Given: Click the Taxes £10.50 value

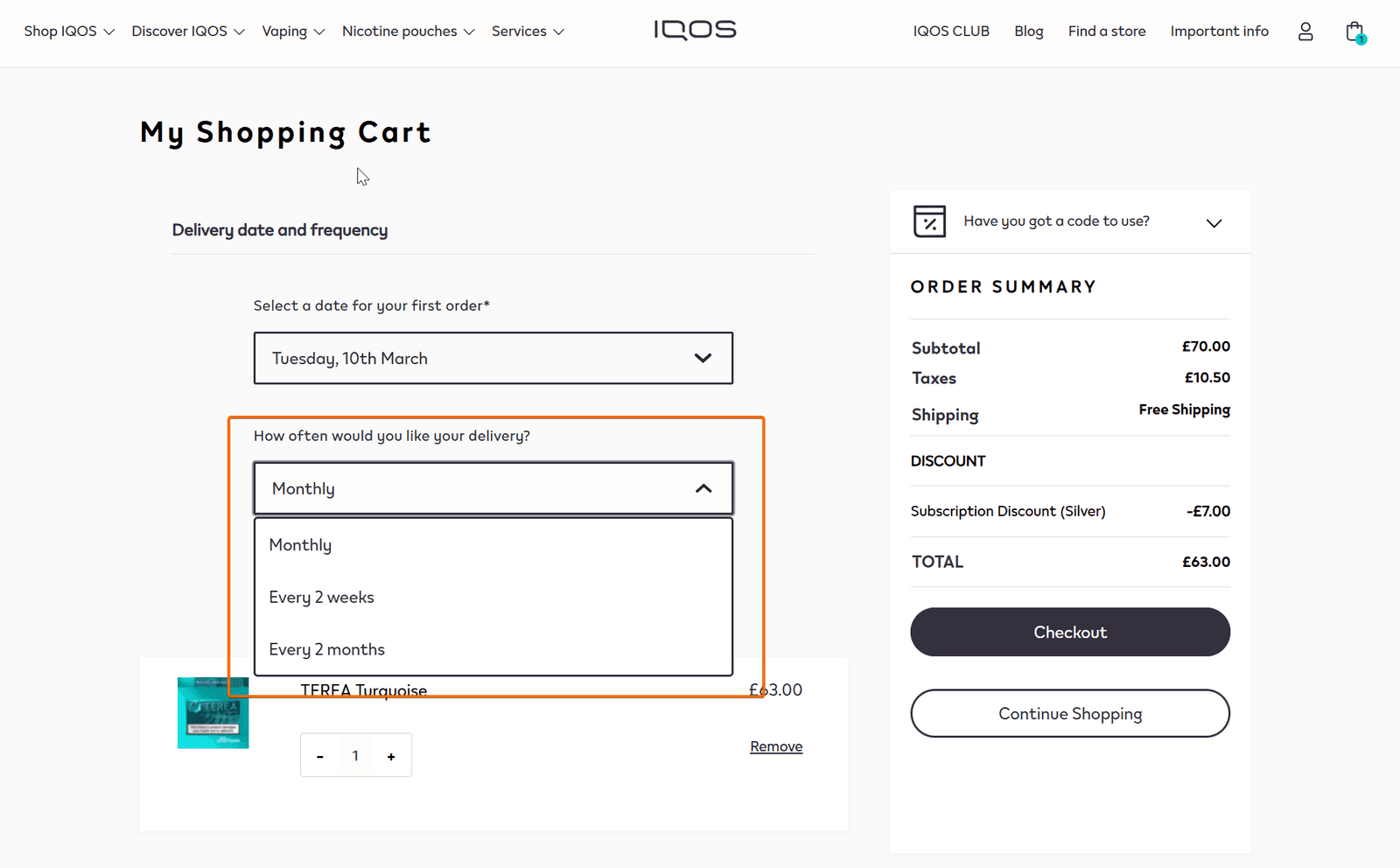Looking at the screenshot, I should coord(1207,378).
